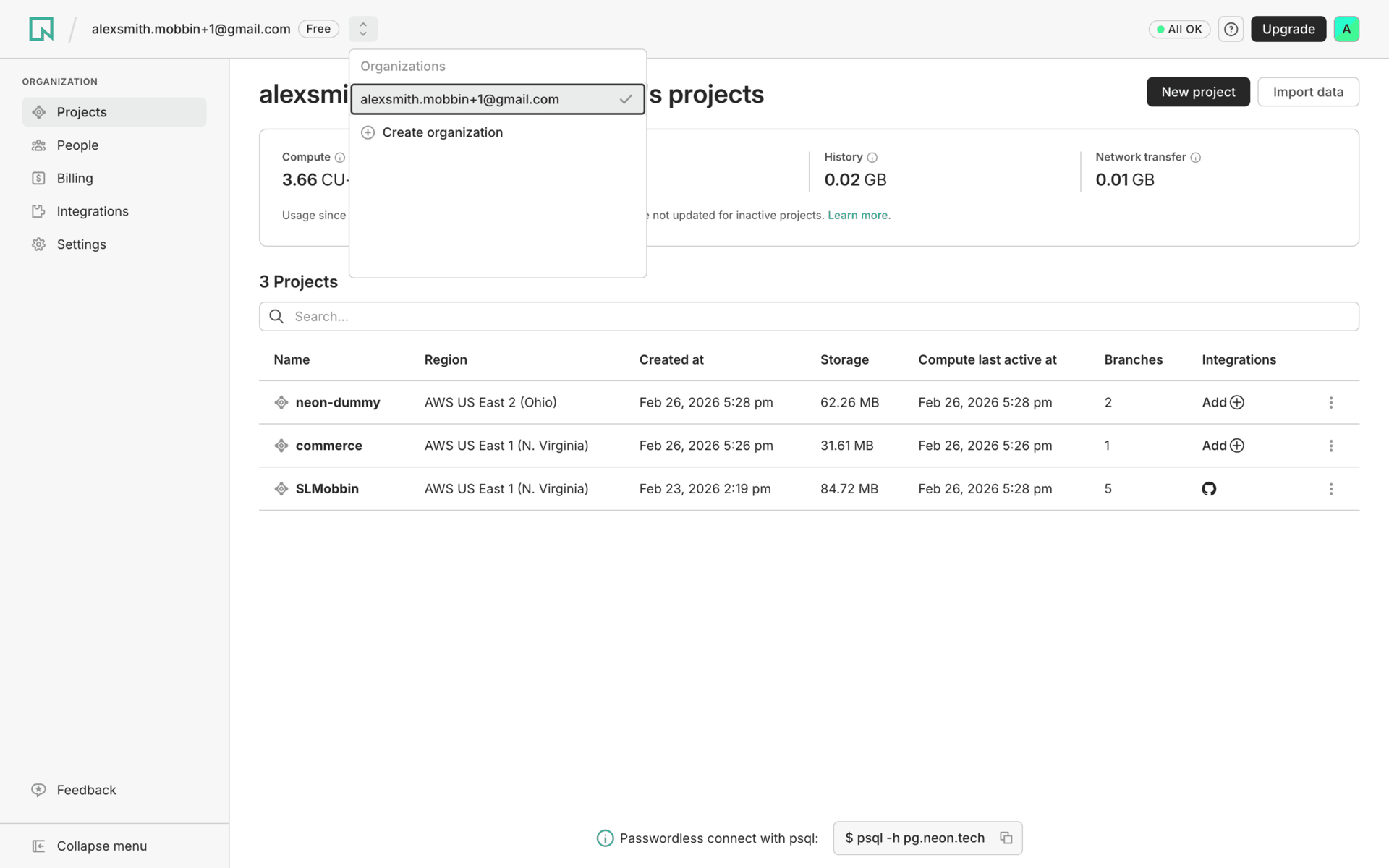Open Projects in sidebar
The height and width of the screenshot is (868, 1389).
pyautogui.click(x=114, y=112)
